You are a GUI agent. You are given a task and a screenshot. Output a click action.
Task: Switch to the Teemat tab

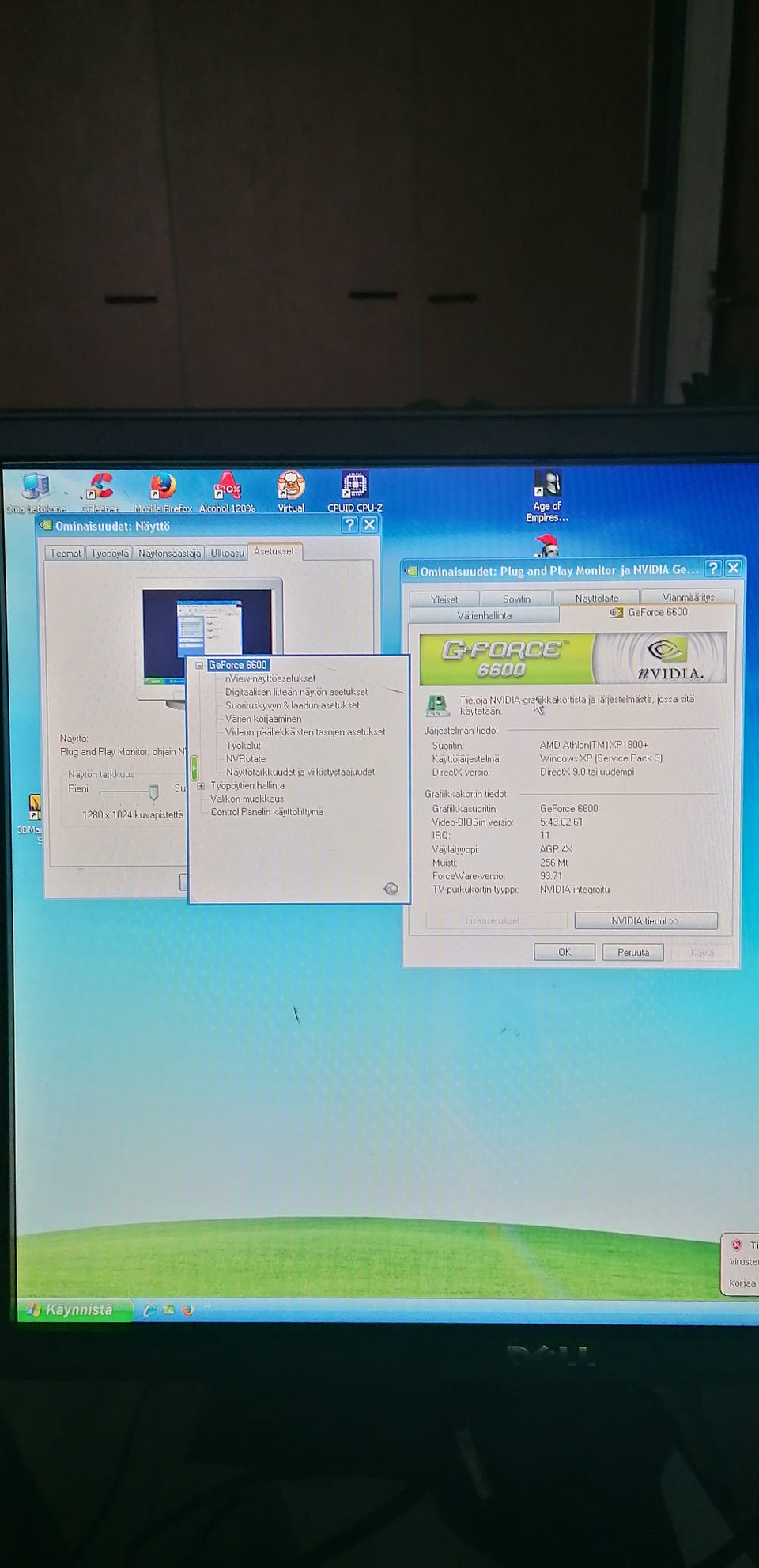(65, 553)
